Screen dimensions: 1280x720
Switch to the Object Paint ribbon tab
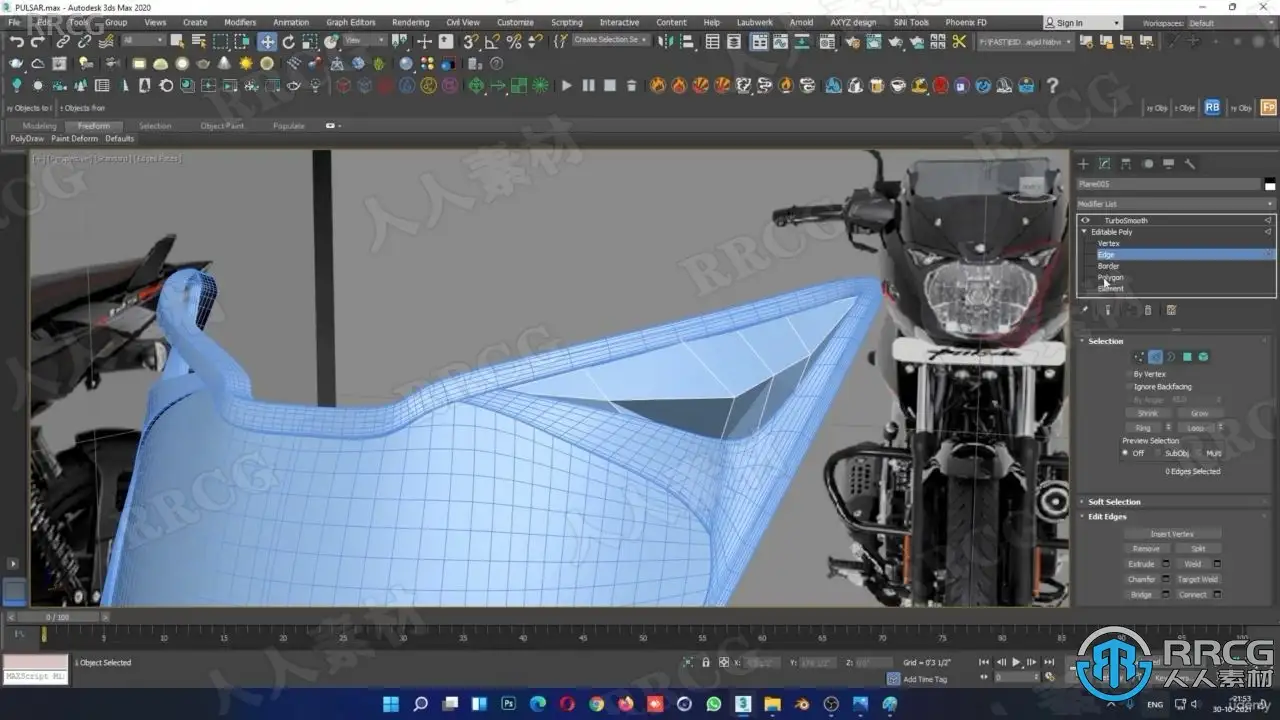click(x=221, y=126)
